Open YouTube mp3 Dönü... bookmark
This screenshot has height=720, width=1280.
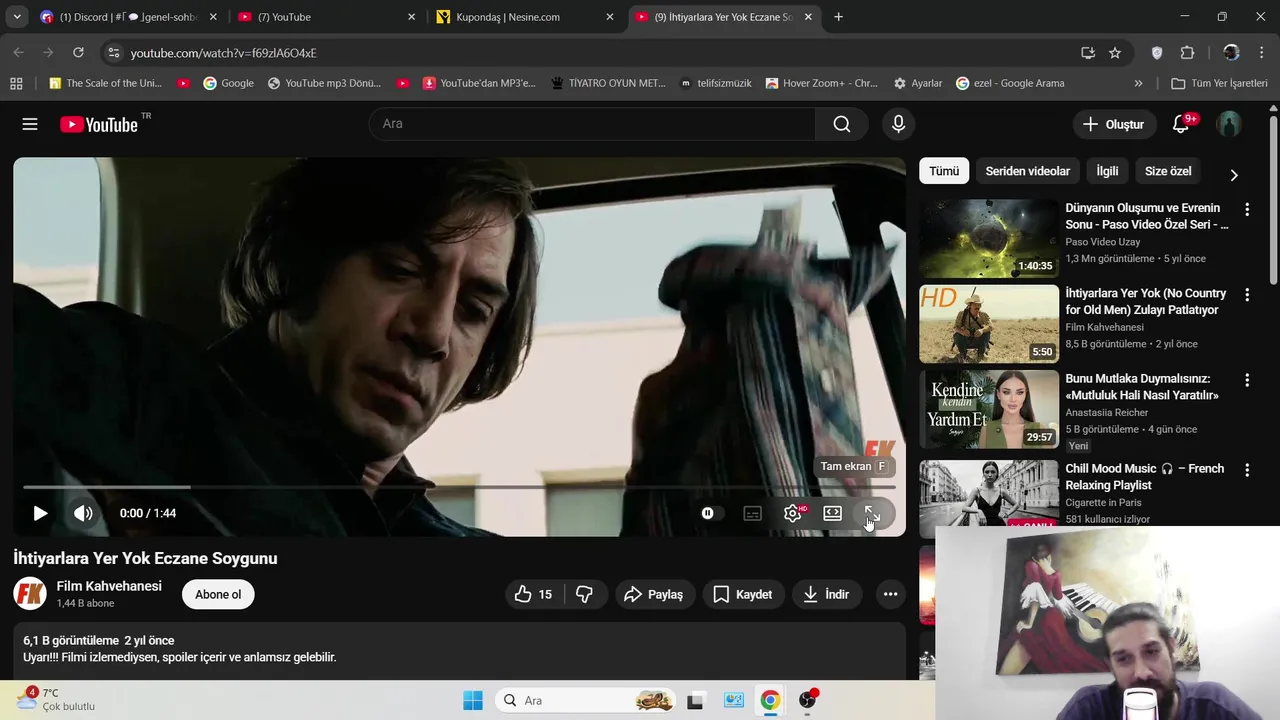pos(324,83)
